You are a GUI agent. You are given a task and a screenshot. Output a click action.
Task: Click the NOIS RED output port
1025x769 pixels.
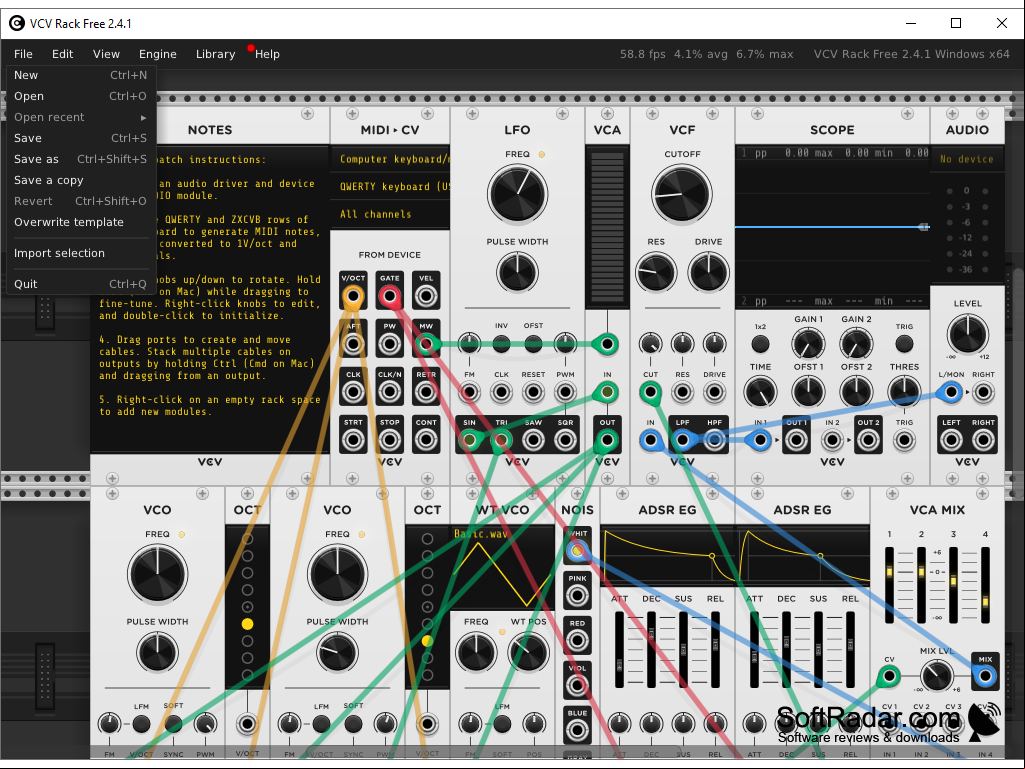point(577,640)
